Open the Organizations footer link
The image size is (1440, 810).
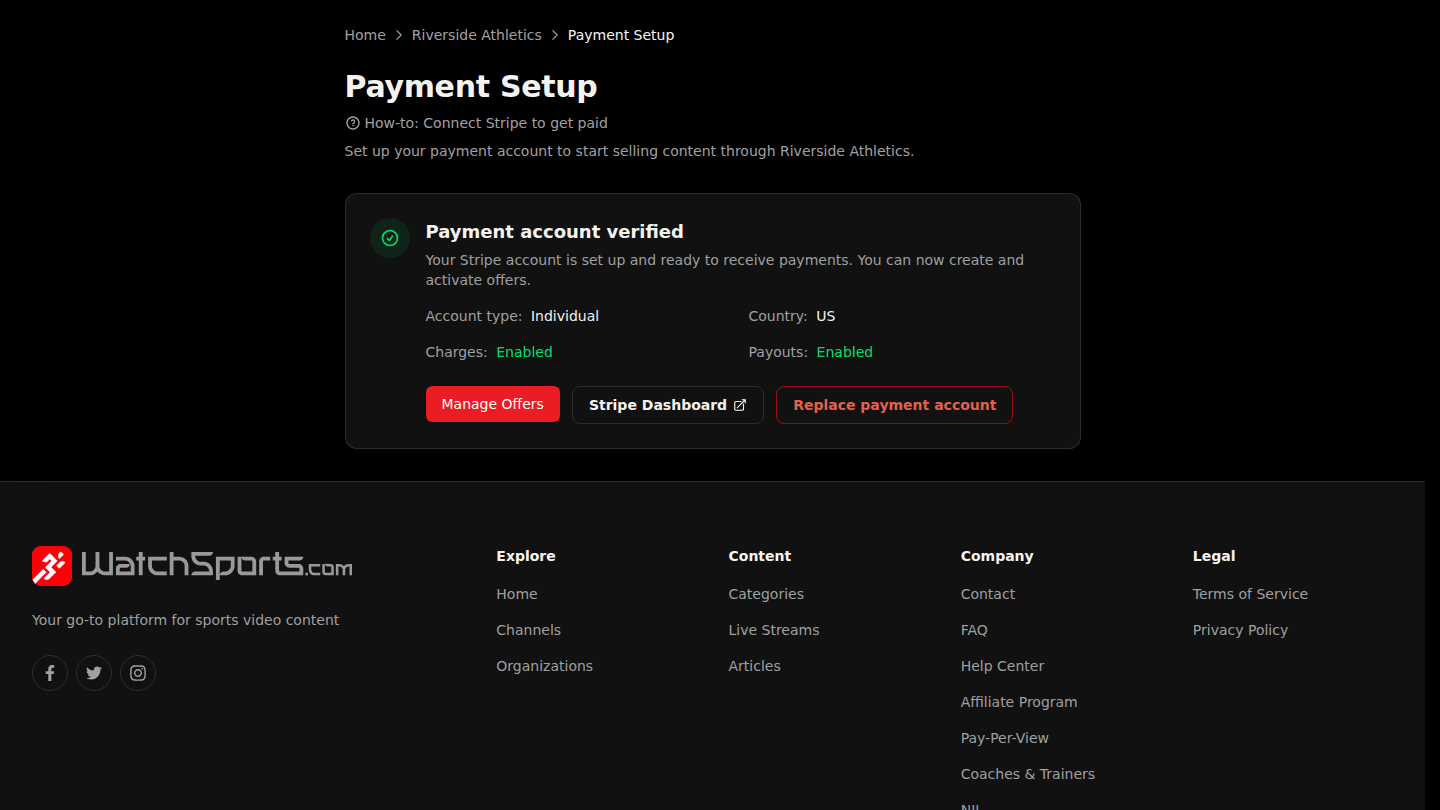pyautogui.click(x=545, y=666)
